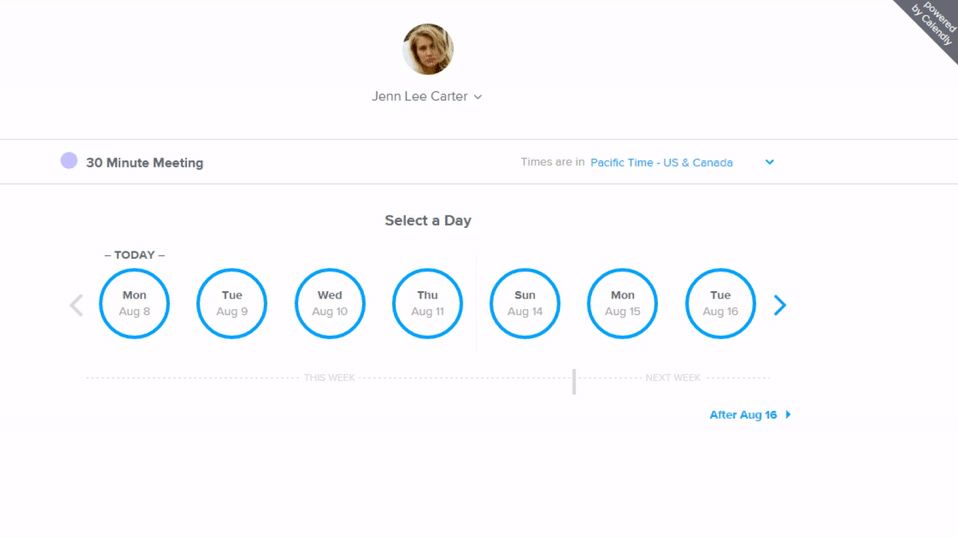Click the small arrow beside After Aug 16
This screenshot has height=537, width=958.
coord(788,415)
